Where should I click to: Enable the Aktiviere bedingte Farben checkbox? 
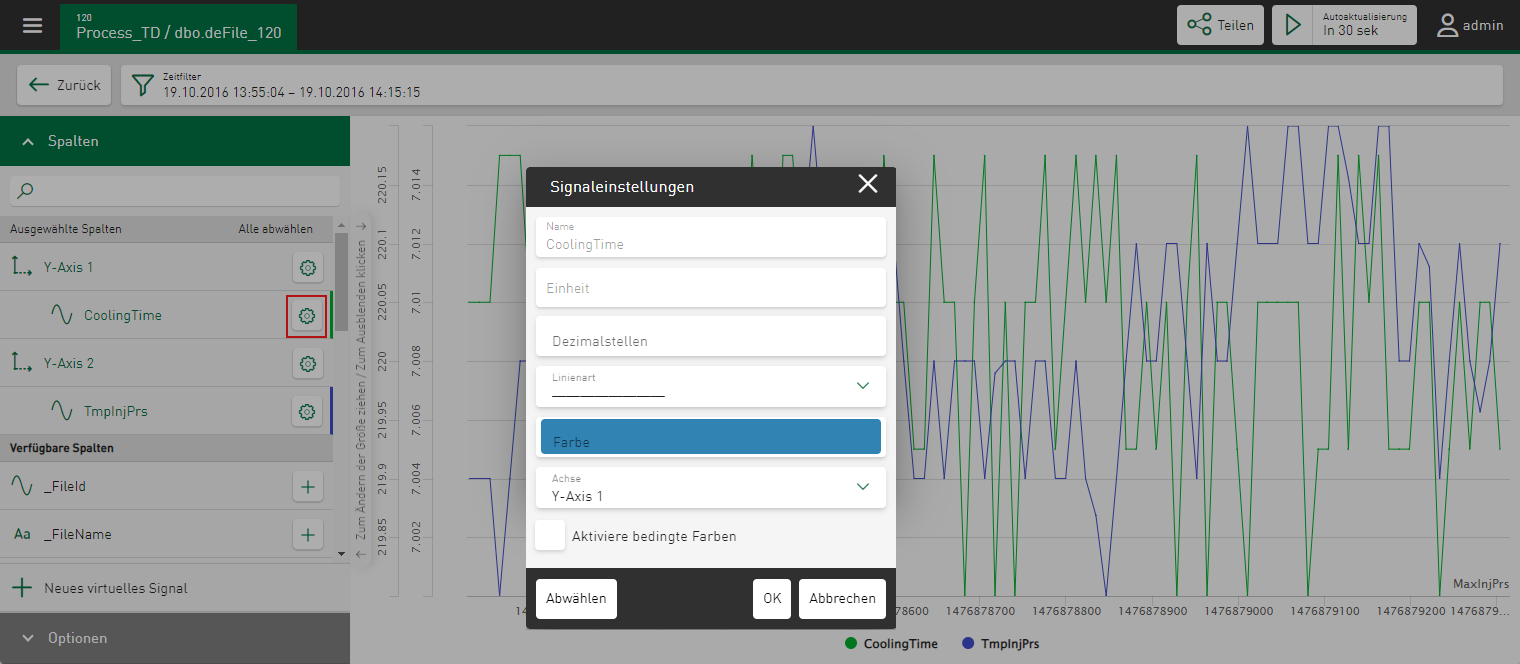(550, 536)
